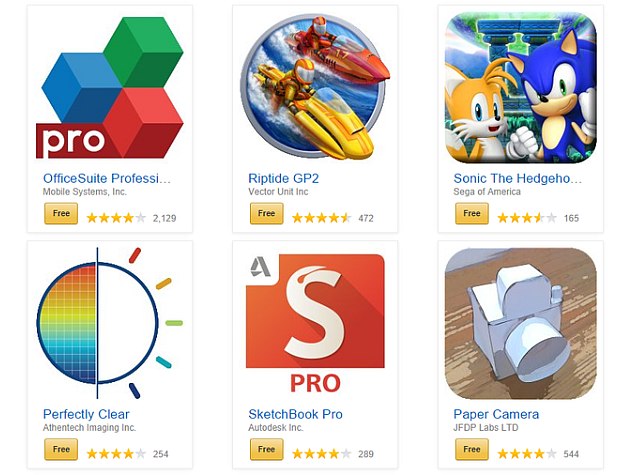Open the SketchBook Pro title link
Screen dimensions: 635x475
point(295,414)
